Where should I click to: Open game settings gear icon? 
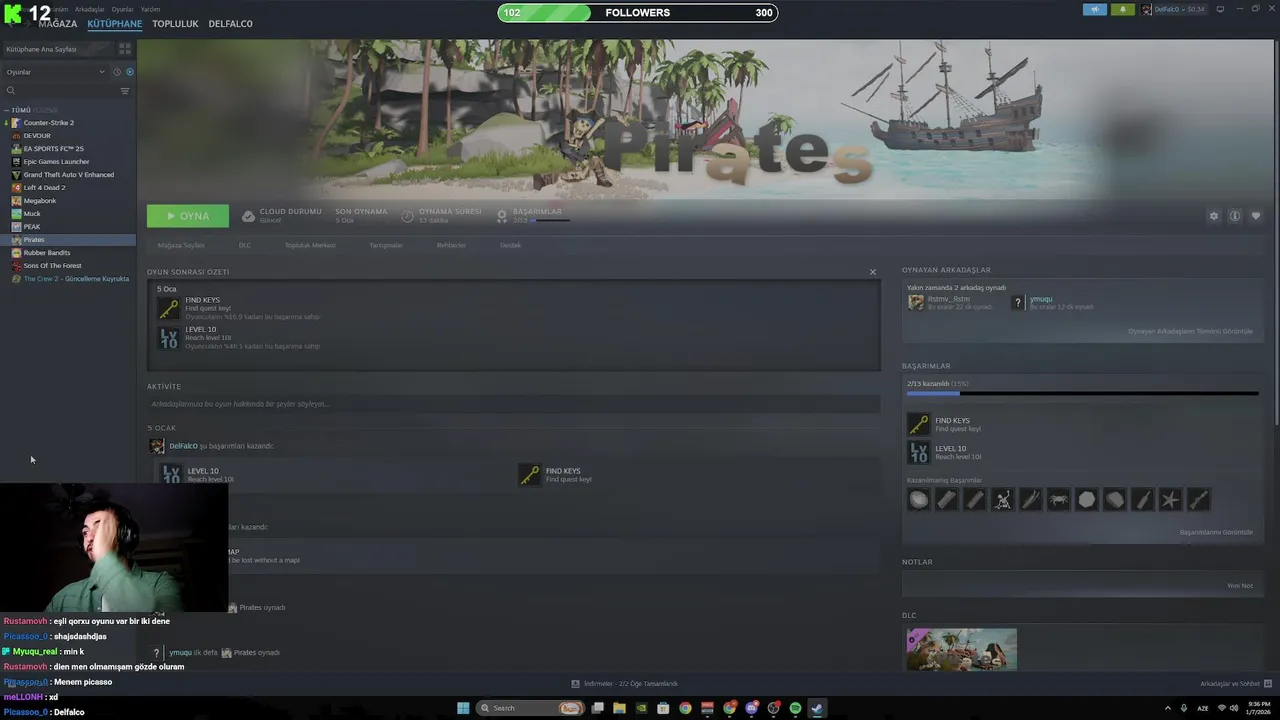click(1214, 216)
